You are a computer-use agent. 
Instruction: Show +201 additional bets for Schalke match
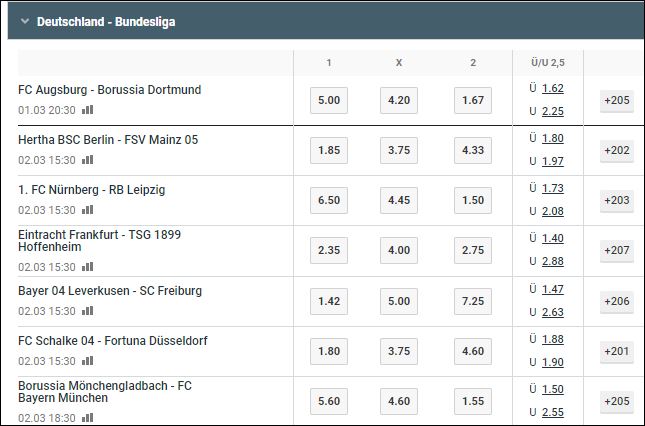tap(617, 352)
